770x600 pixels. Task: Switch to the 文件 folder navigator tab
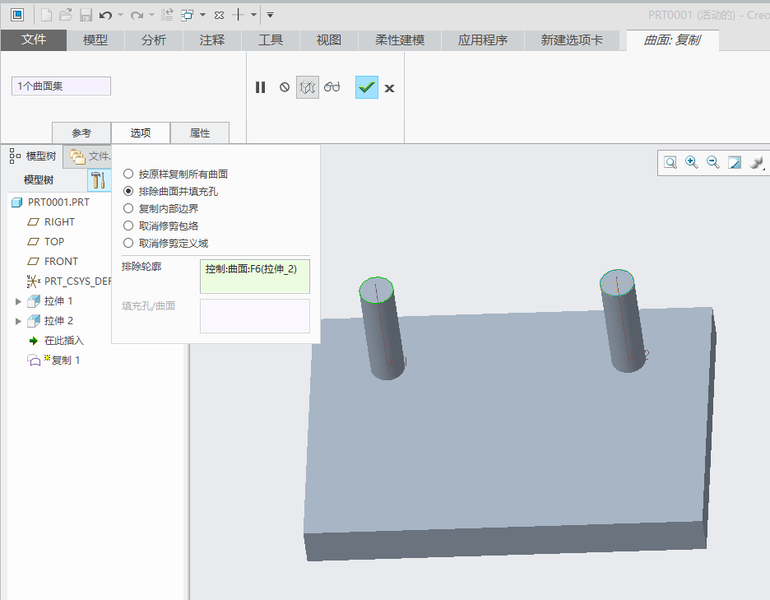tap(89, 157)
